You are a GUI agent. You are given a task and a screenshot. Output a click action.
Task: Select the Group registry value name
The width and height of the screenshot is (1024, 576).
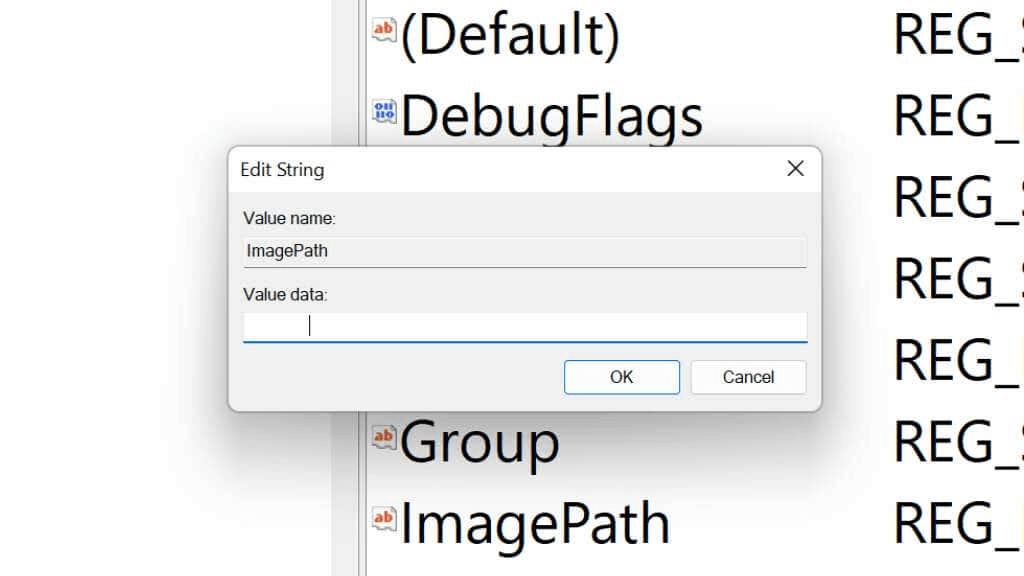point(480,441)
